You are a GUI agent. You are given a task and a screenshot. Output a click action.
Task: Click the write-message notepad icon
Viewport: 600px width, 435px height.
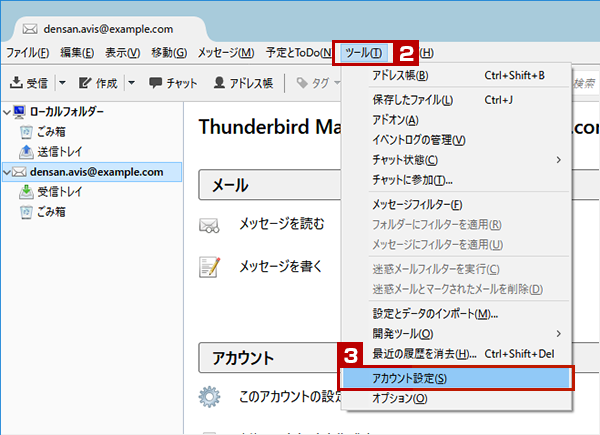[x=209, y=267]
